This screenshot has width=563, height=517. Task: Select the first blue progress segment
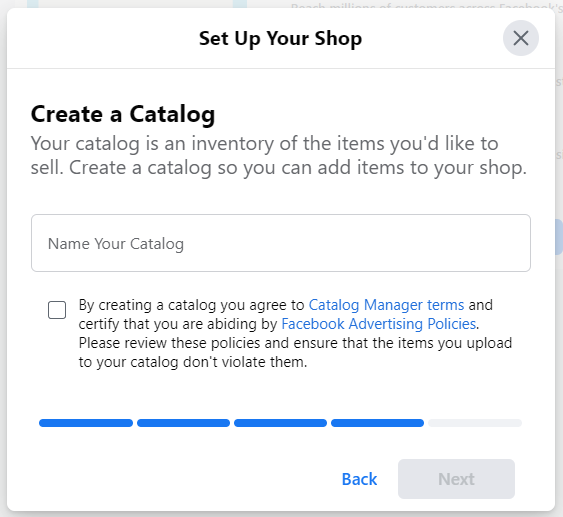tap(86, 423)
